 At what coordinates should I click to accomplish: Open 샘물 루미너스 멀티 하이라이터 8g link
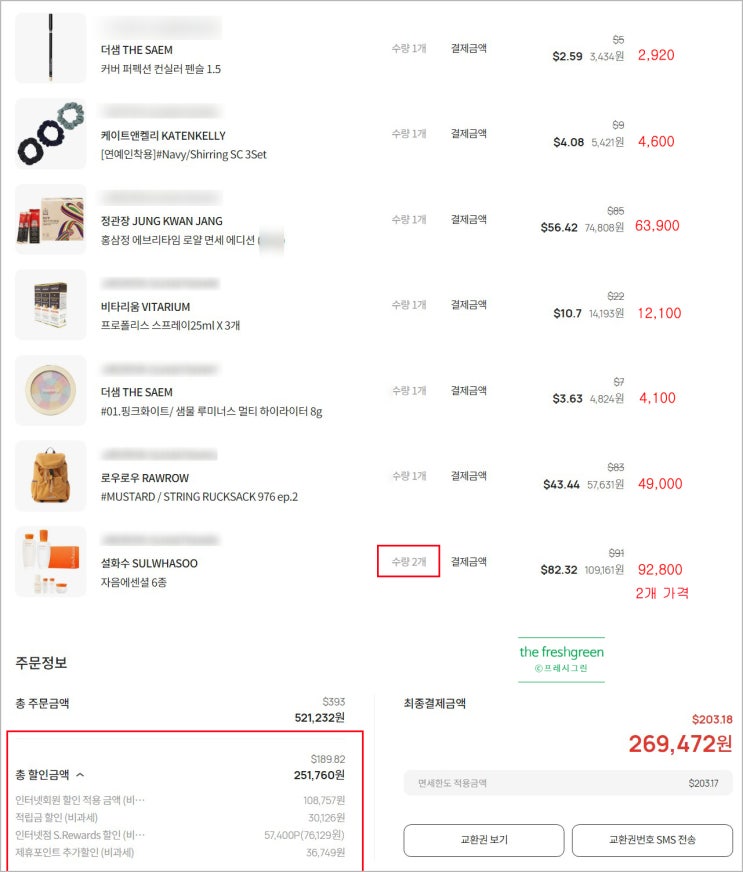[x=211, y=412]
